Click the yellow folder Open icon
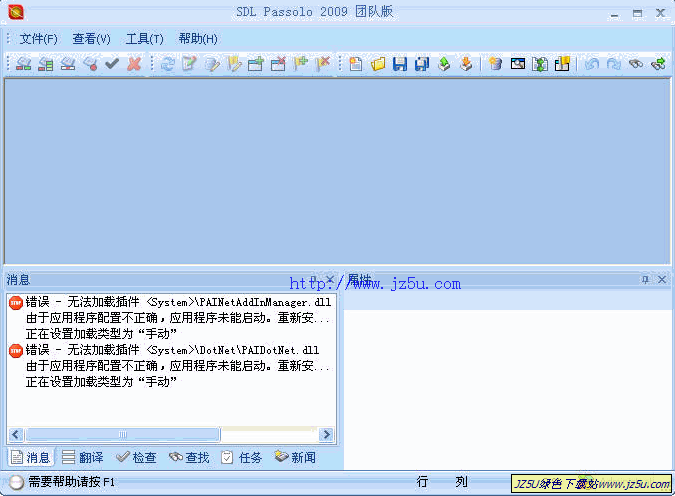Screen dimensions: 675x496 point(378,64)
